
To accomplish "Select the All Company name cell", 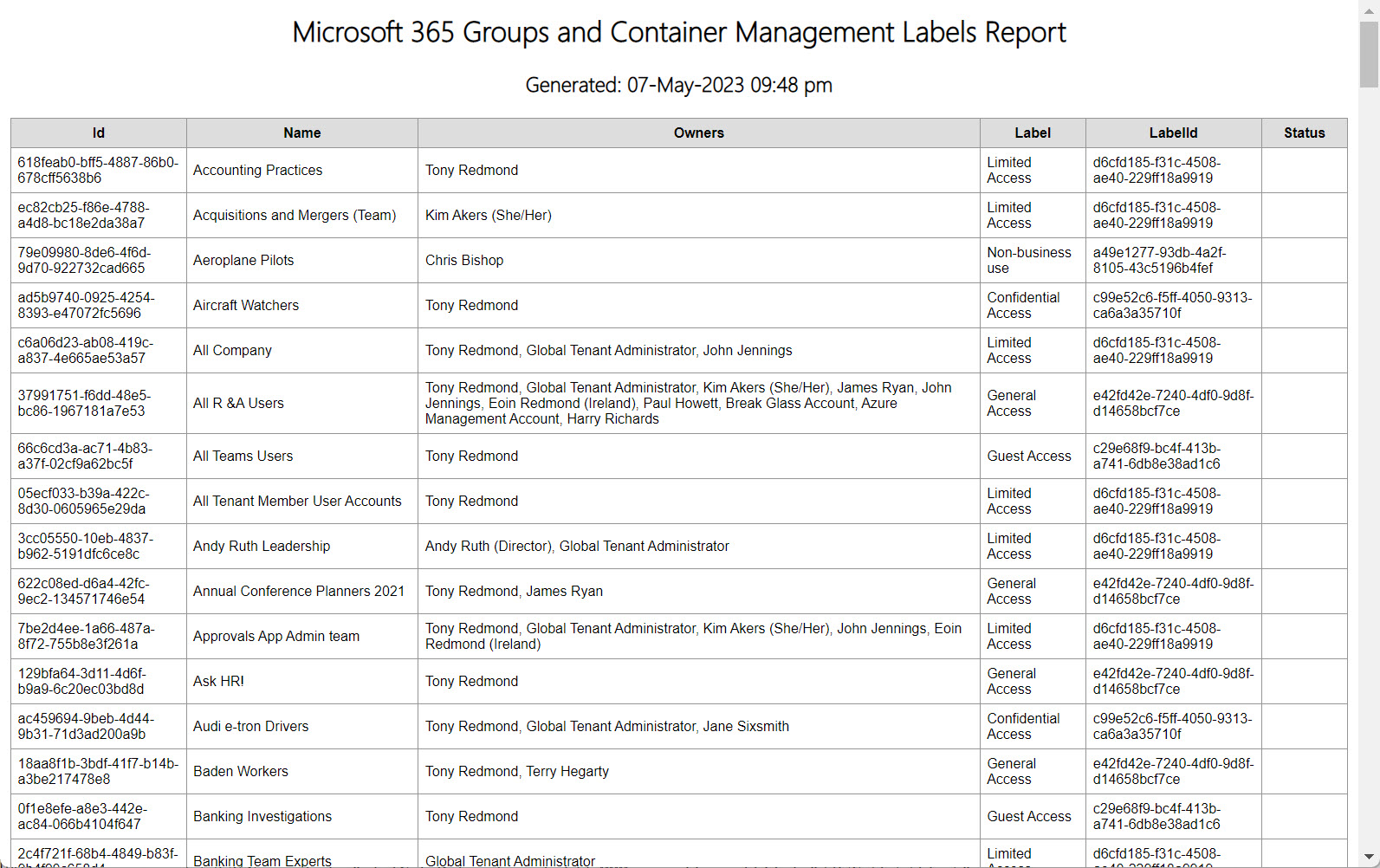I will click(x=301, y=350).
